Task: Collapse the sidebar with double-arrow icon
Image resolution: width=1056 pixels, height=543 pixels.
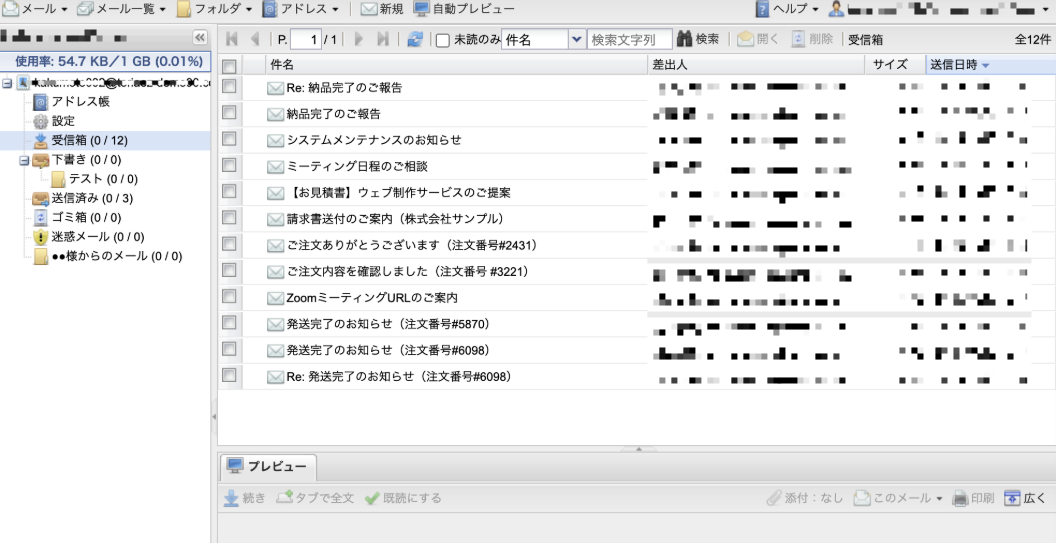Action: pos(199,38)
